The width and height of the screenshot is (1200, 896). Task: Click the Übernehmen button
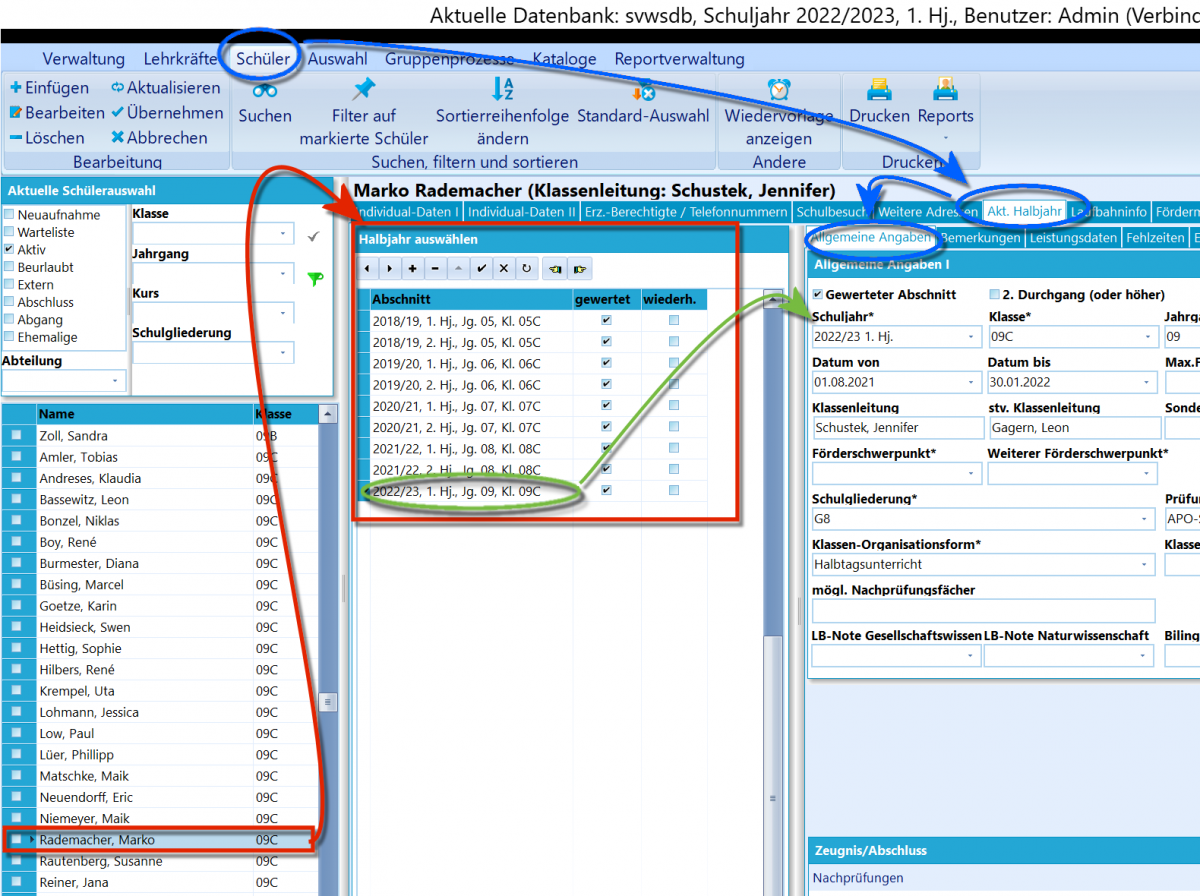click(x=167, y=113)
